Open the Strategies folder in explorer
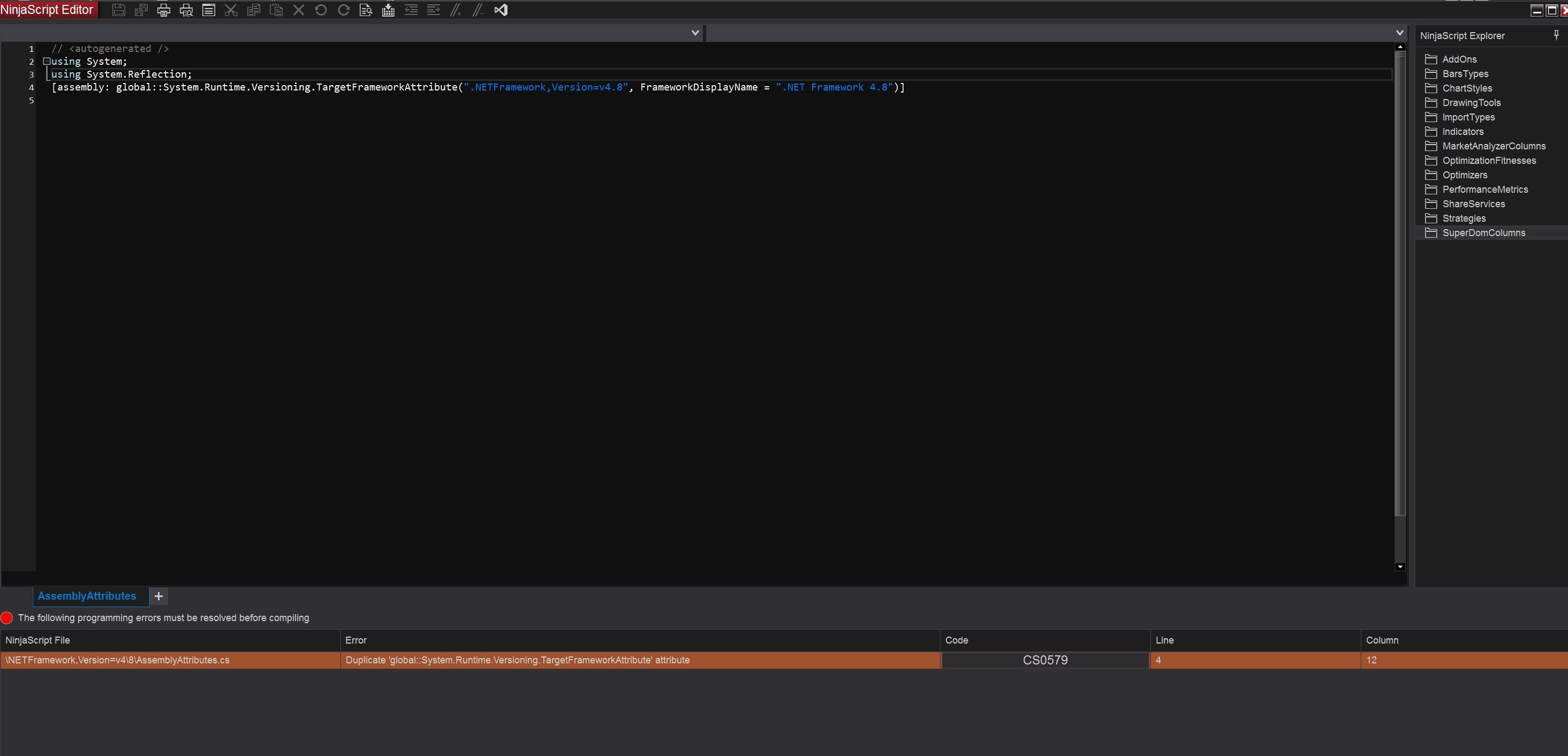 (1463, 218)
